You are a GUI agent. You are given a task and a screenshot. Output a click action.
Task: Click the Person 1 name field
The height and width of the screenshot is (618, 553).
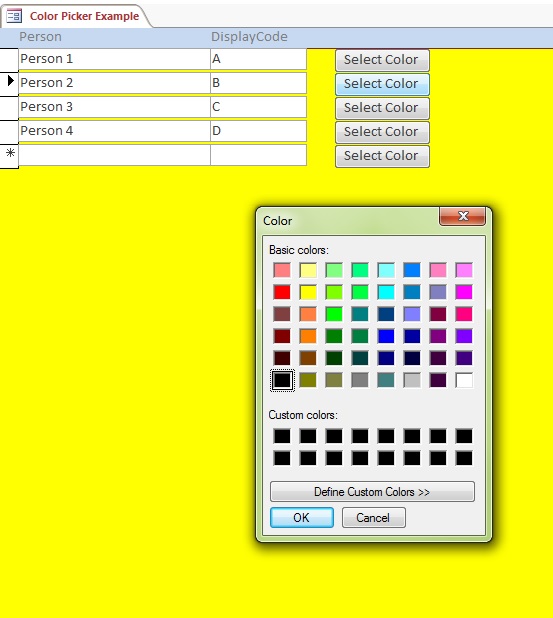(114, 59)
